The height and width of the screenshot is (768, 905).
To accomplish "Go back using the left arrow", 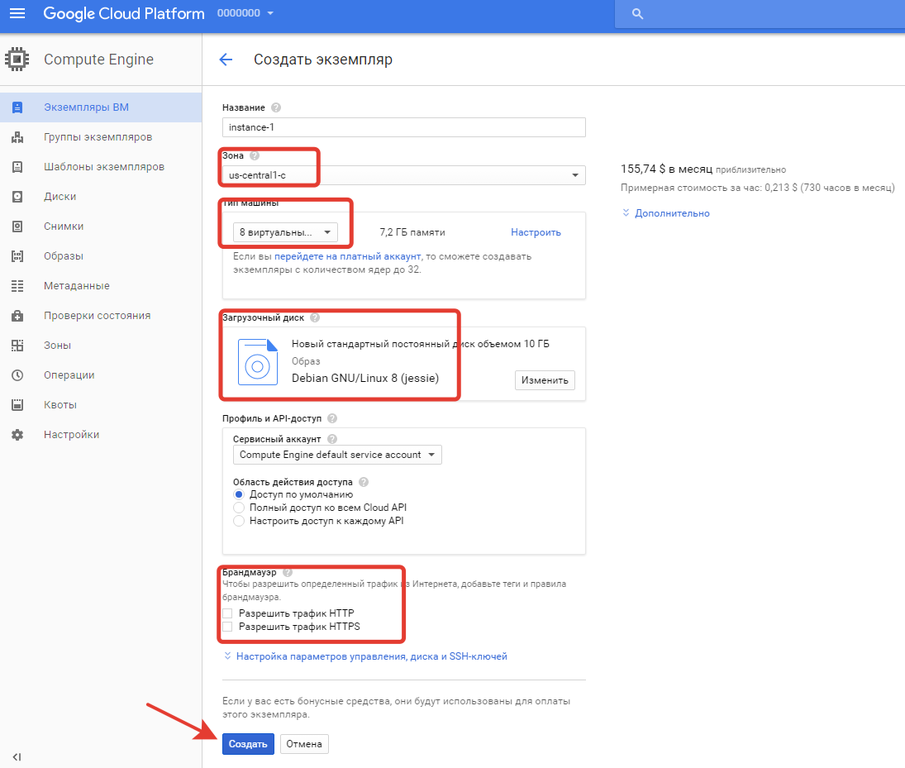I will [x=226, y=59].
